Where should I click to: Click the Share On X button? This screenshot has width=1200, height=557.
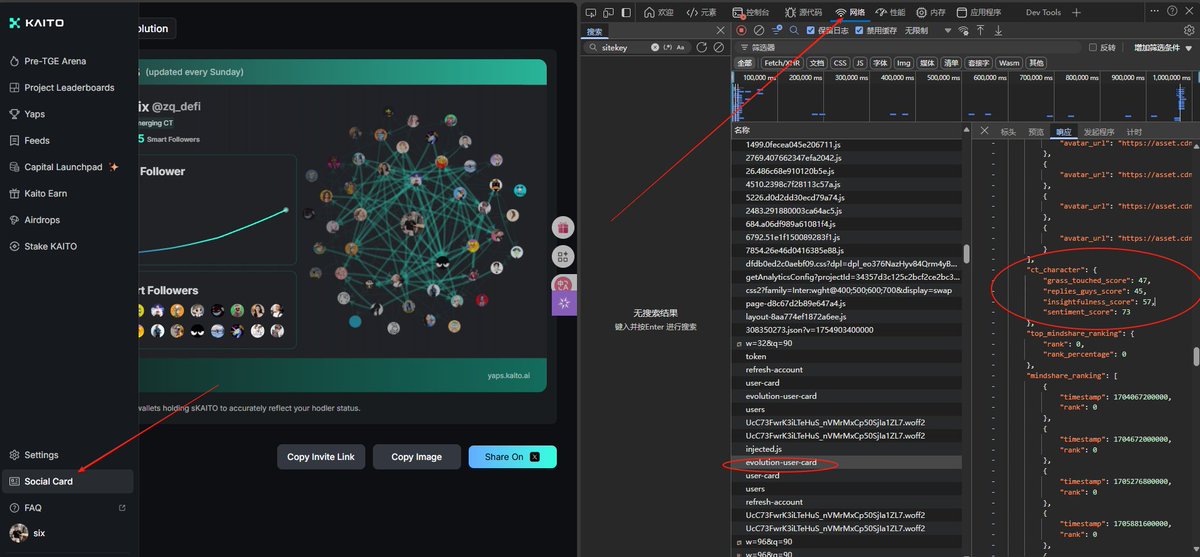tap(512, 457)
